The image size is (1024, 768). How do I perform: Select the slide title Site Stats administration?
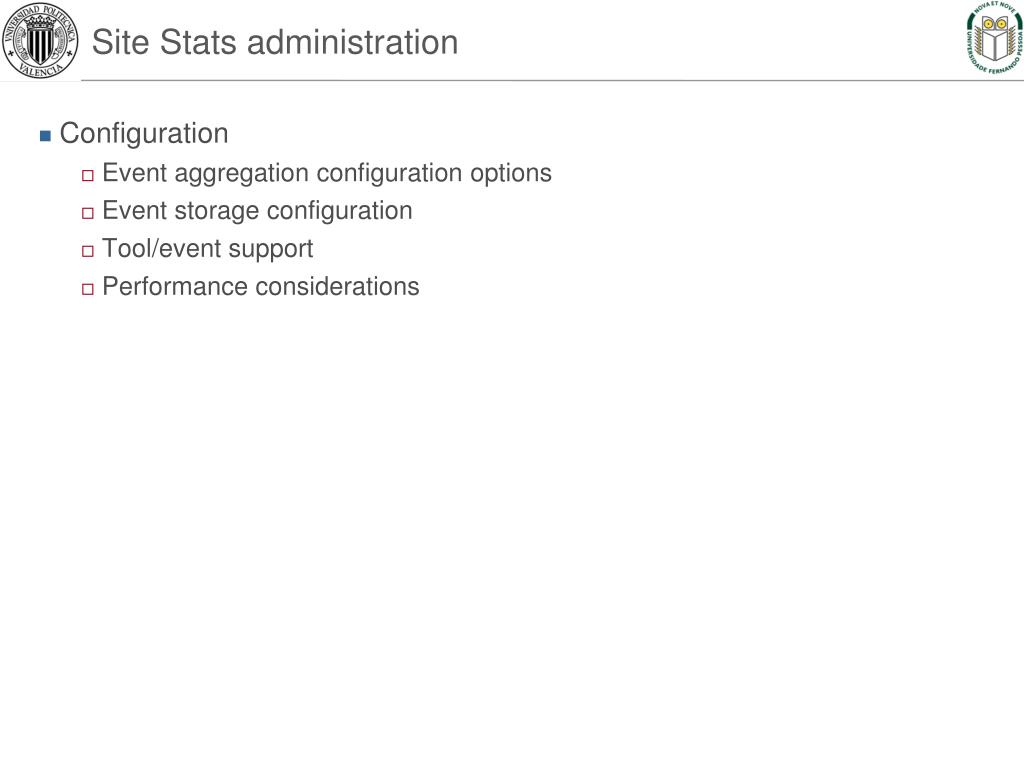[275, 42]
